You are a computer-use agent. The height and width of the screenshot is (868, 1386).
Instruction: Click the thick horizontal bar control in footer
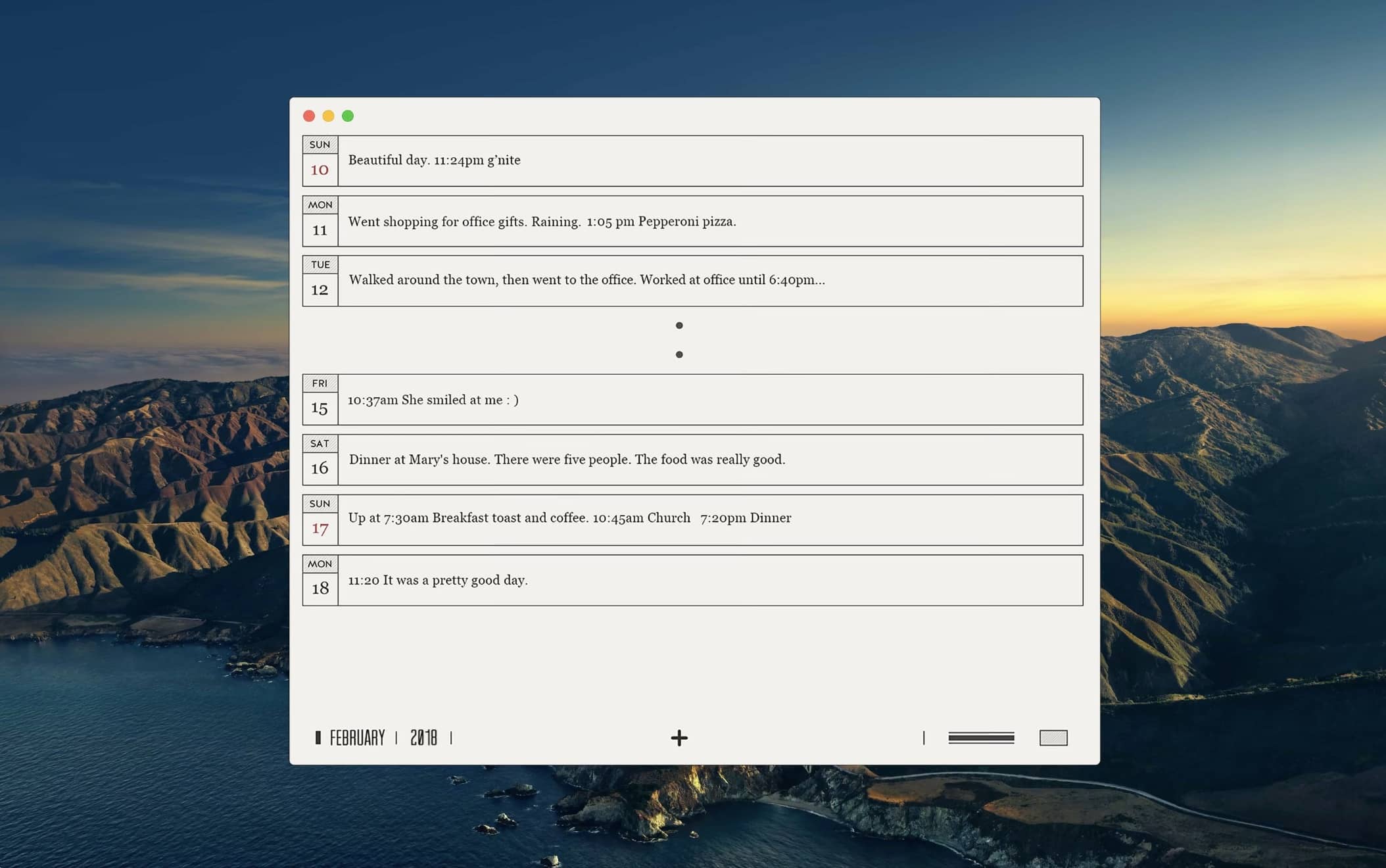point(980,738)
